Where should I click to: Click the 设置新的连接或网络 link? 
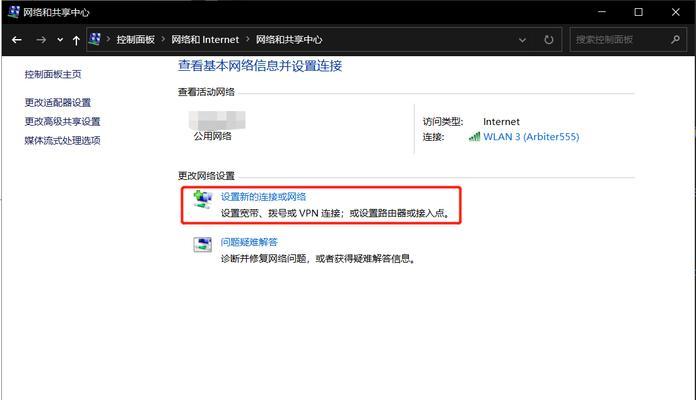(263, 197)
